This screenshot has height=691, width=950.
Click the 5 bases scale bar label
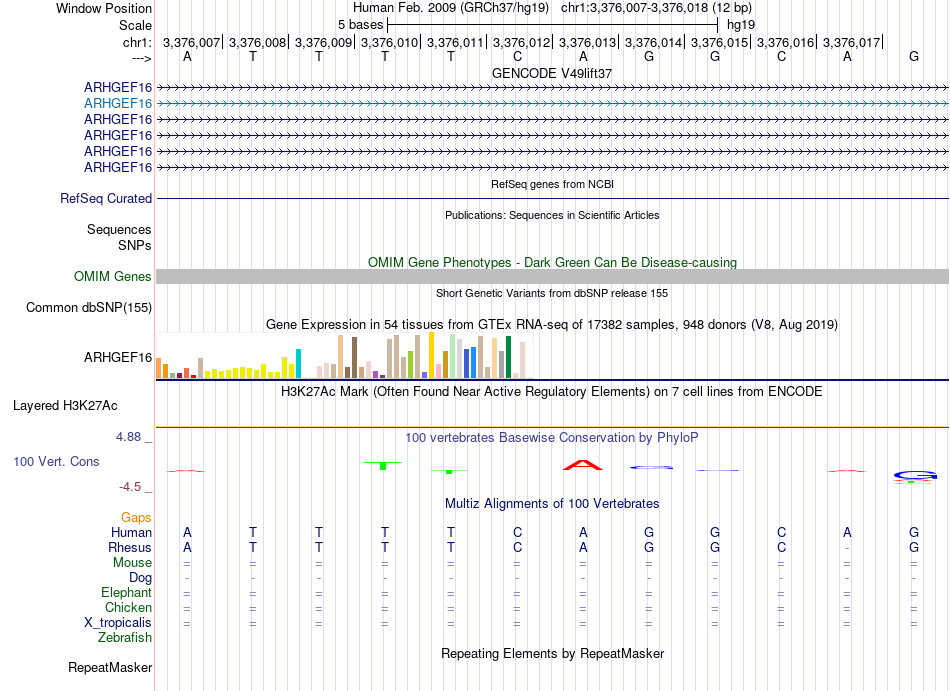click(360, 25)
